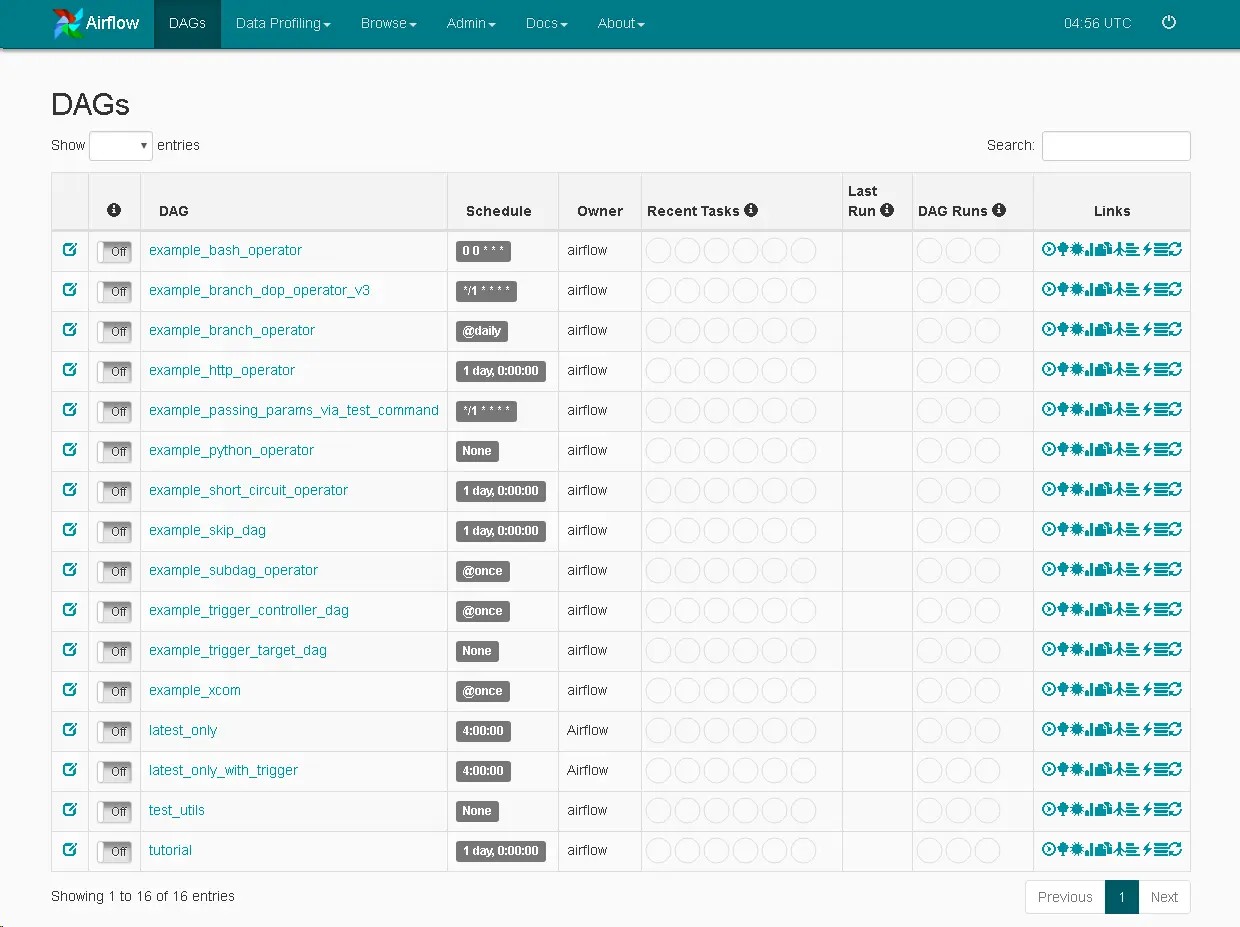Switch on the test_utils DAG toggle
Screen dimensions: 1240x927
pyautogui.click(x=114, y=811)
